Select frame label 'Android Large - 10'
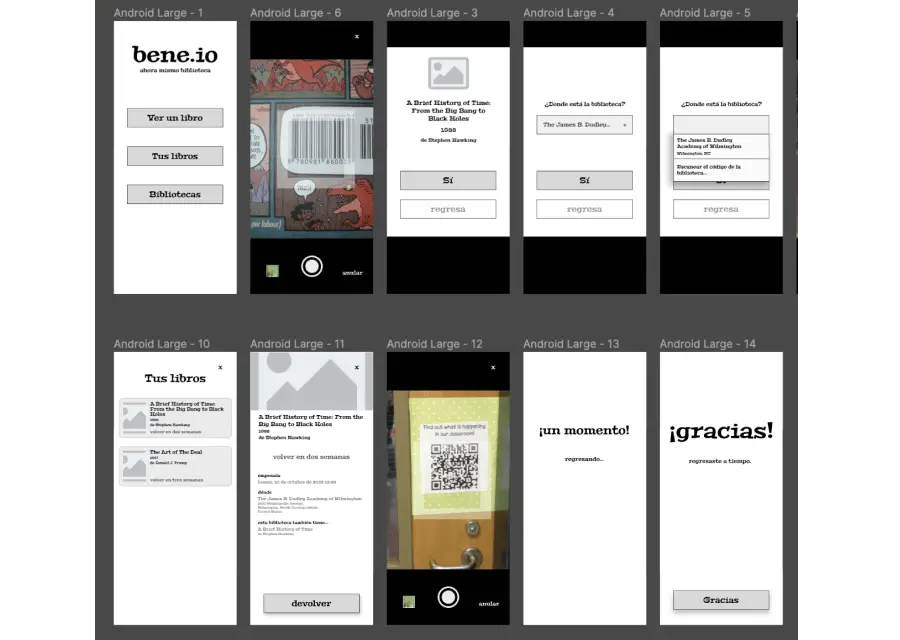Image resolution: width=900 pixels, height=640 pixels. pos(162,344)
